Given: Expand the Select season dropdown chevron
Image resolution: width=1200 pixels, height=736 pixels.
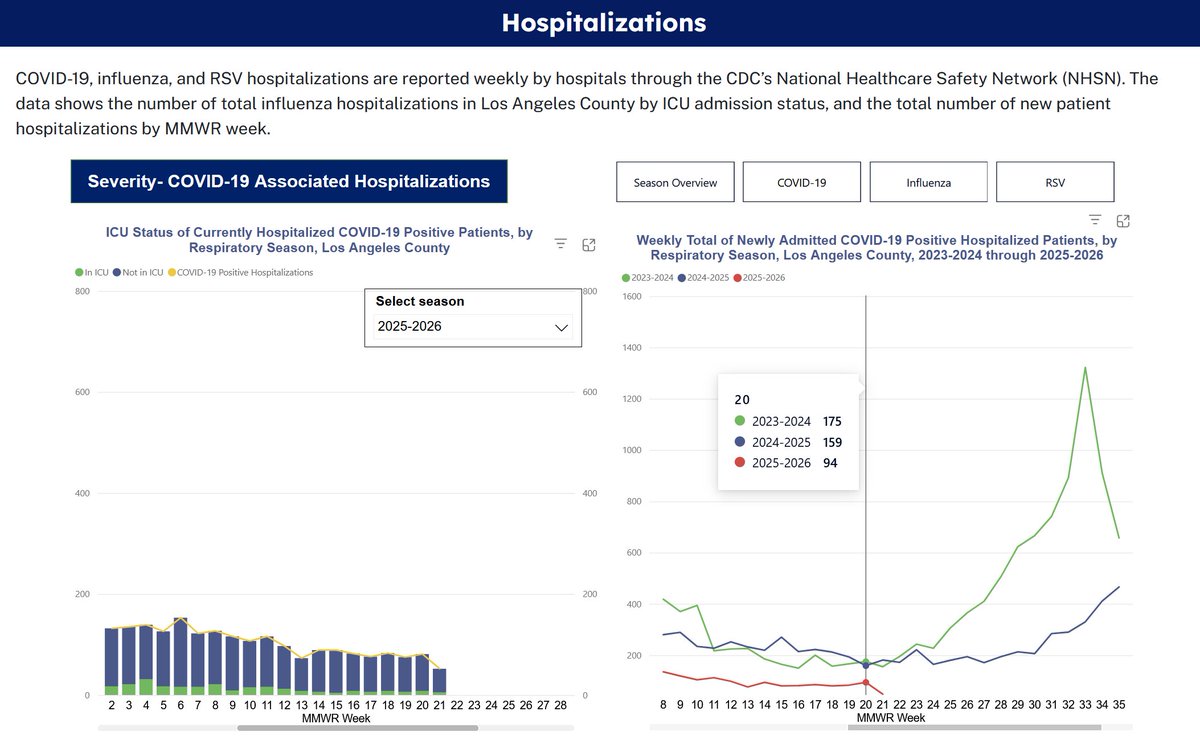Looking at the screenshot, I should point(562,327).
